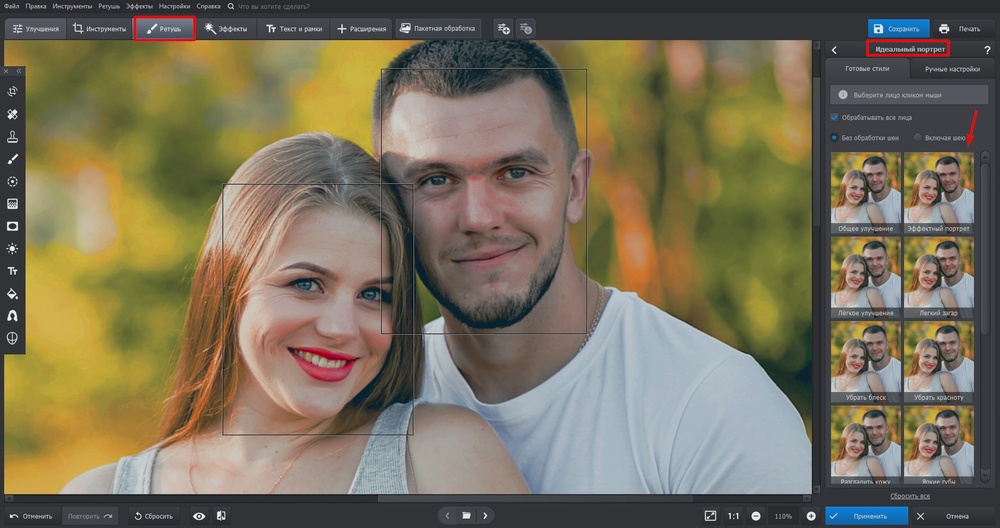Zoom in with the plus icon
1000x528 pixels.
pyautogui.click(x=811, y=516)
